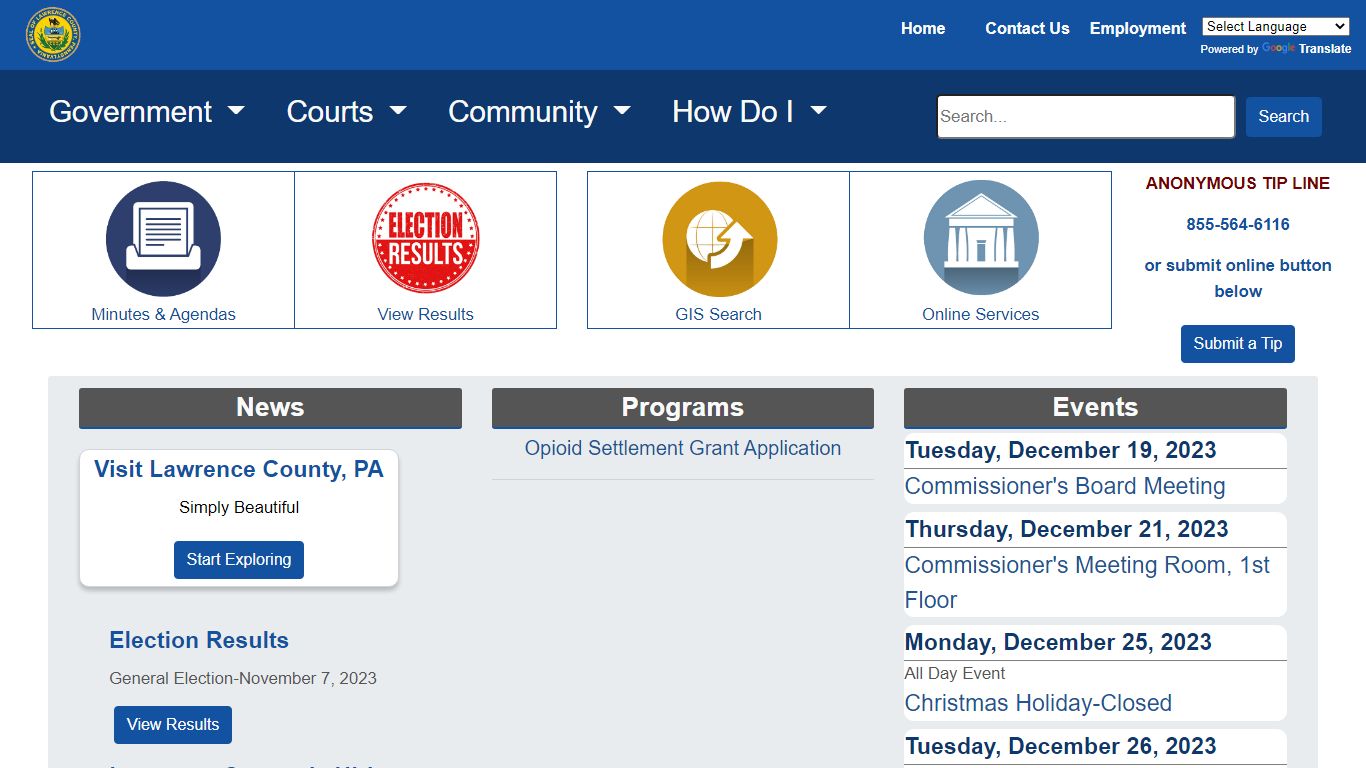Click the Submit a Tip button
1366x768 pixels.
1238,344
